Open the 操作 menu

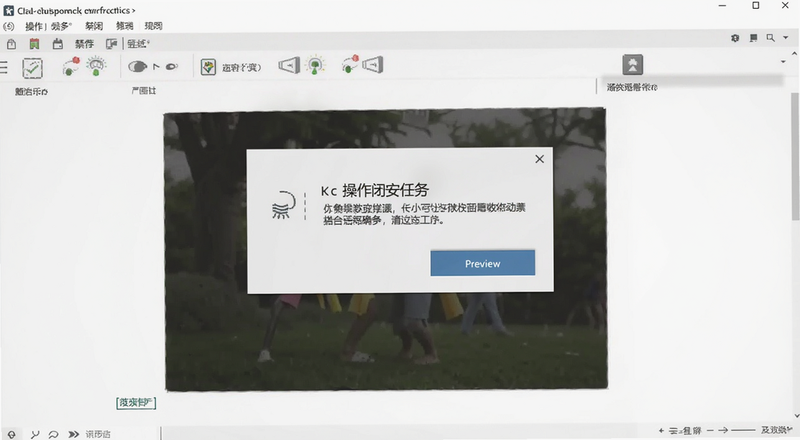click(34, 26)
